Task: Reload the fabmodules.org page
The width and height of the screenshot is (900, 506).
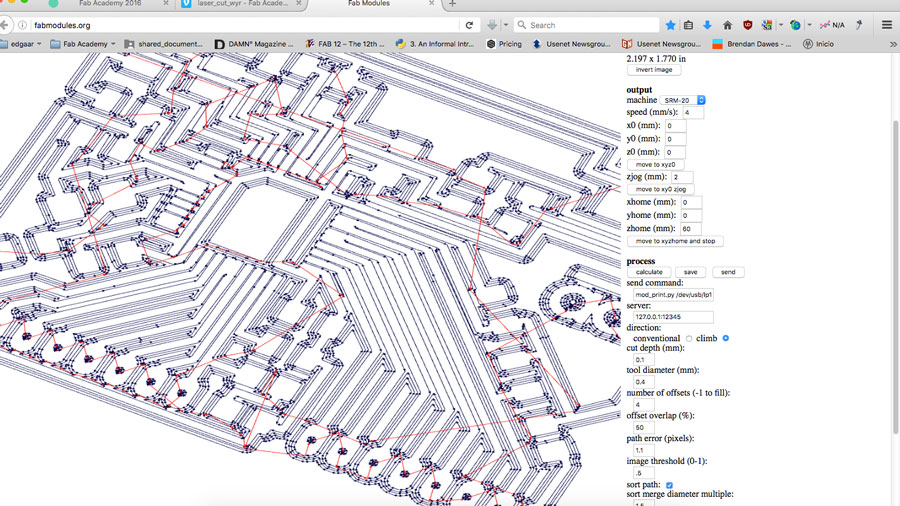Action: [469, 25]
